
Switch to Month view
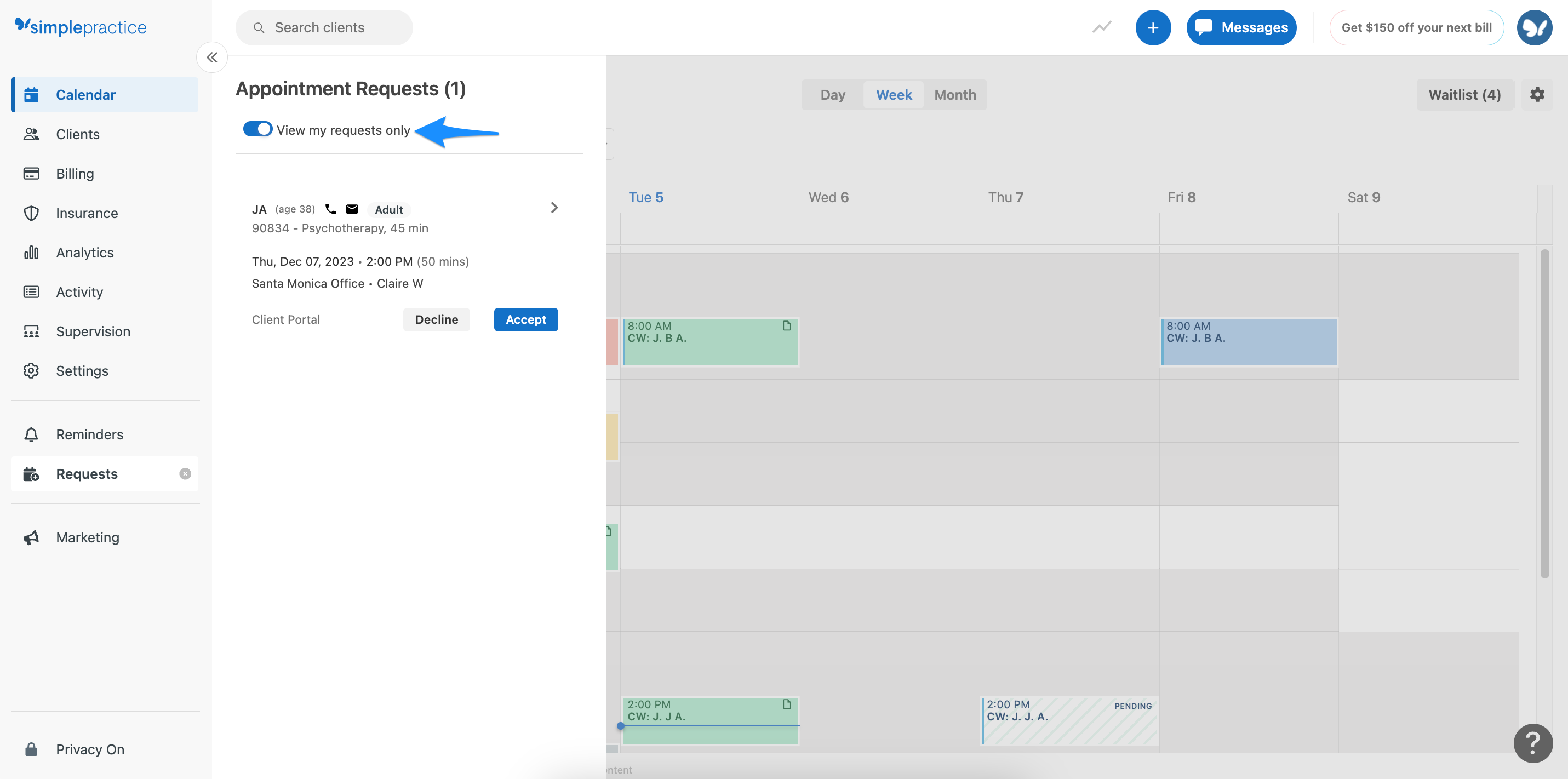(954, 95)
